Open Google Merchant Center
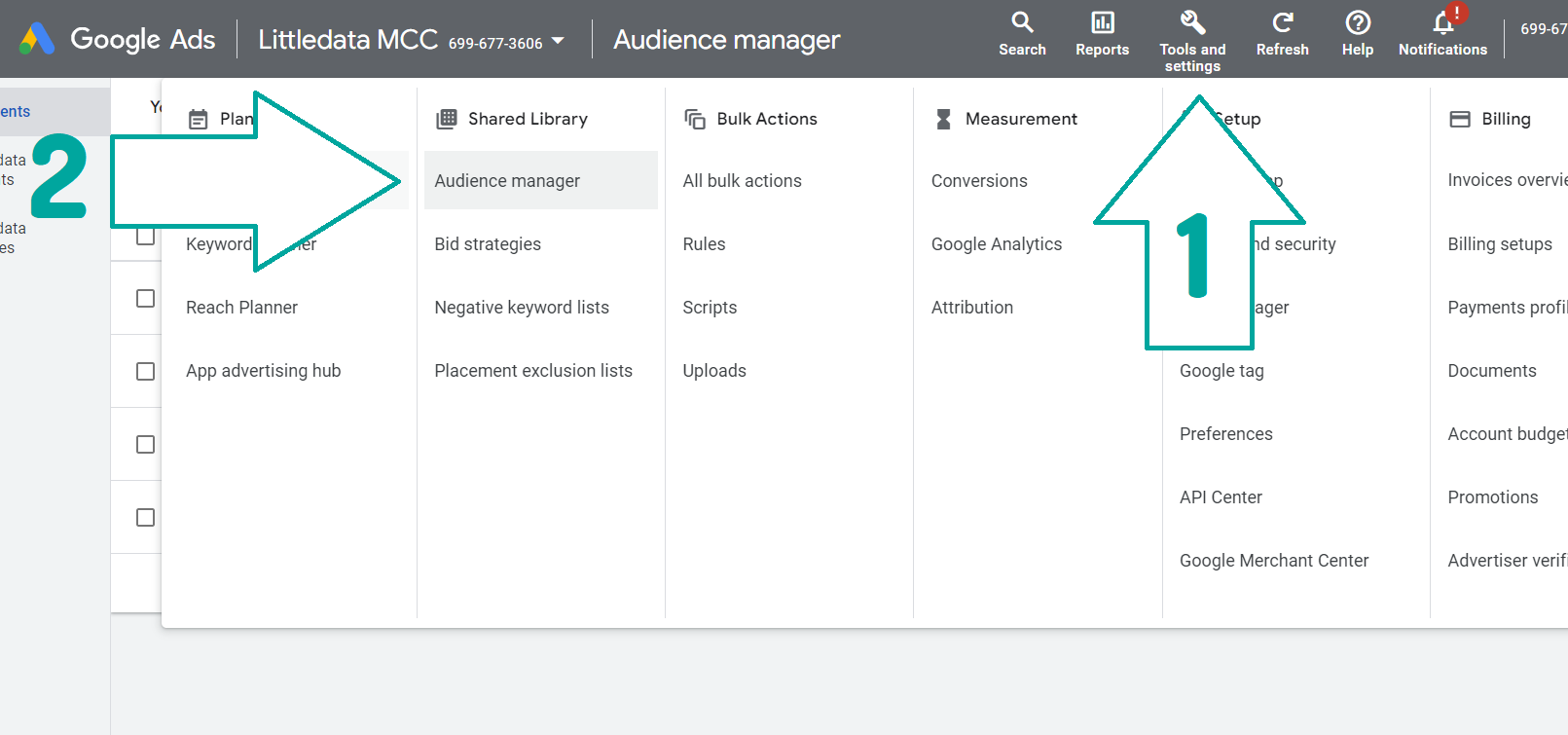1568x735 pixels. coord(1274,561)
